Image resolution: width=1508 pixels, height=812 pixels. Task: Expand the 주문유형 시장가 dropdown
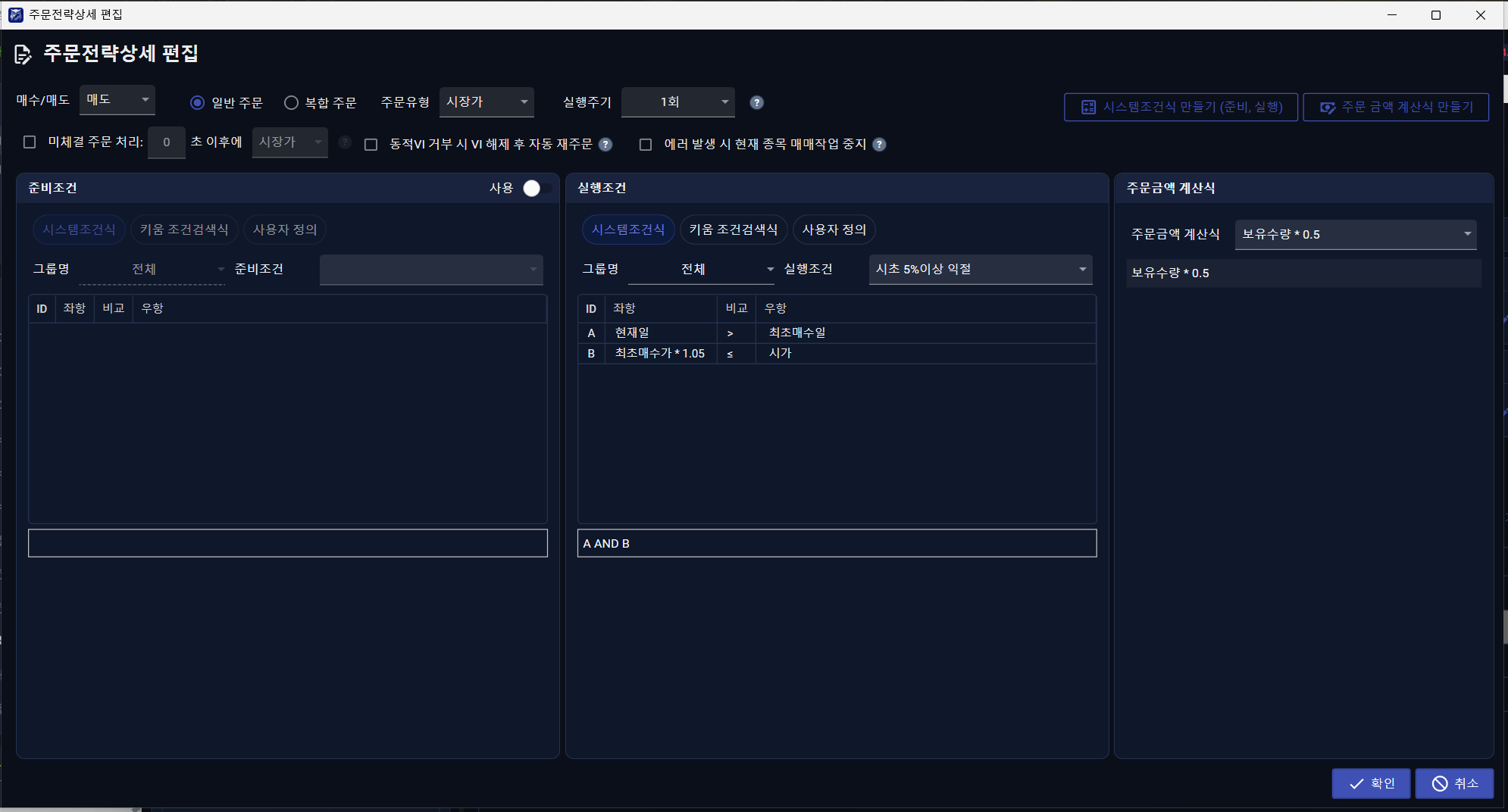(487, 101)
